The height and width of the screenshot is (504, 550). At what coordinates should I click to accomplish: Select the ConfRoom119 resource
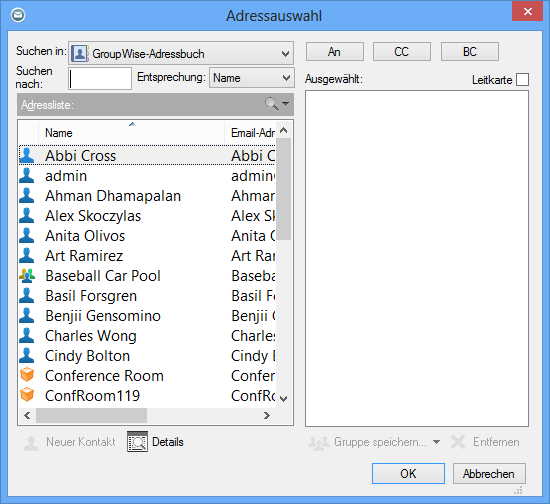pyautogui.click(x=147, y=395)
